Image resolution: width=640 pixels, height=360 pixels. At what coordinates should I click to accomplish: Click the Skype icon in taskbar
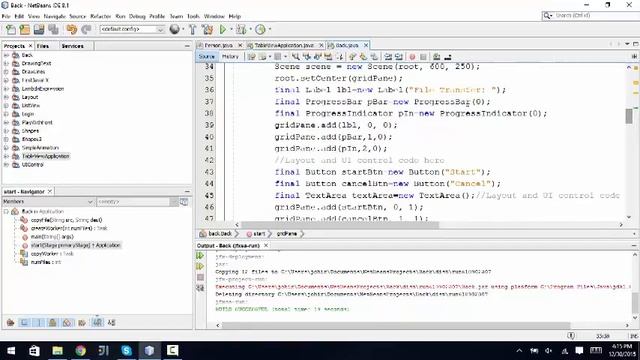(127, 350)
